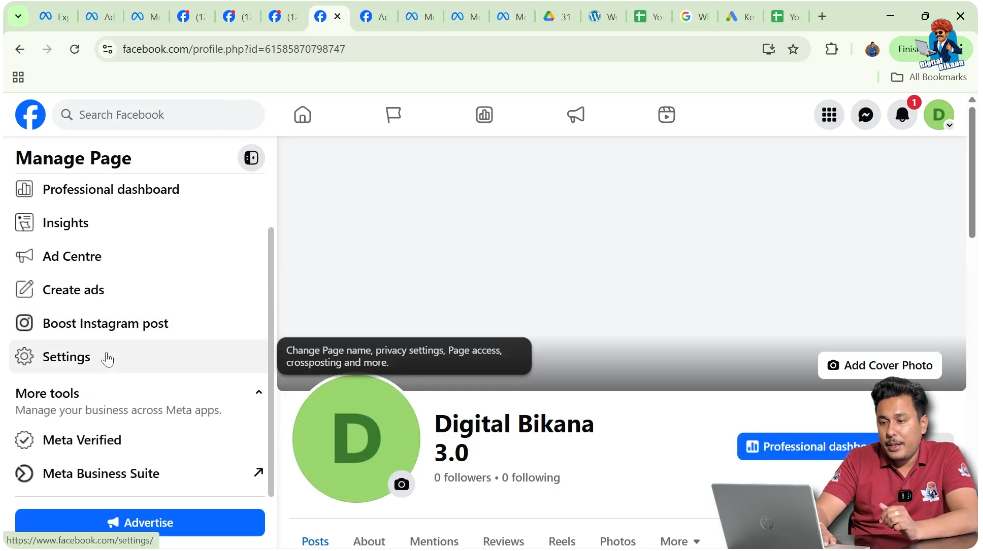Image resolution: width=983 pixels, height=551 pixels.
Task: Reload the page
Action: point(75,49)
